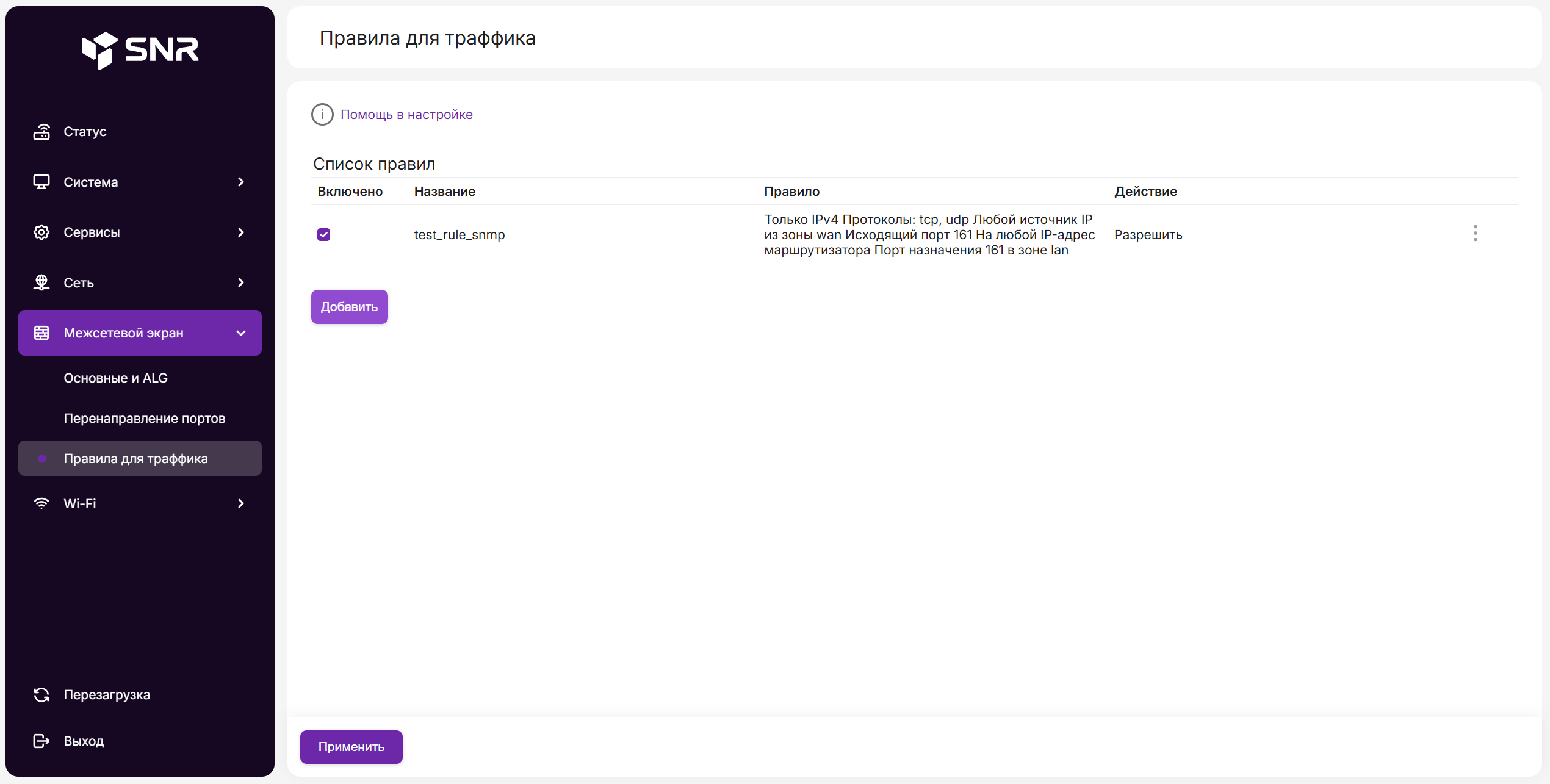
Task: Open Основные и ALG page
Action: click(116, 378)
